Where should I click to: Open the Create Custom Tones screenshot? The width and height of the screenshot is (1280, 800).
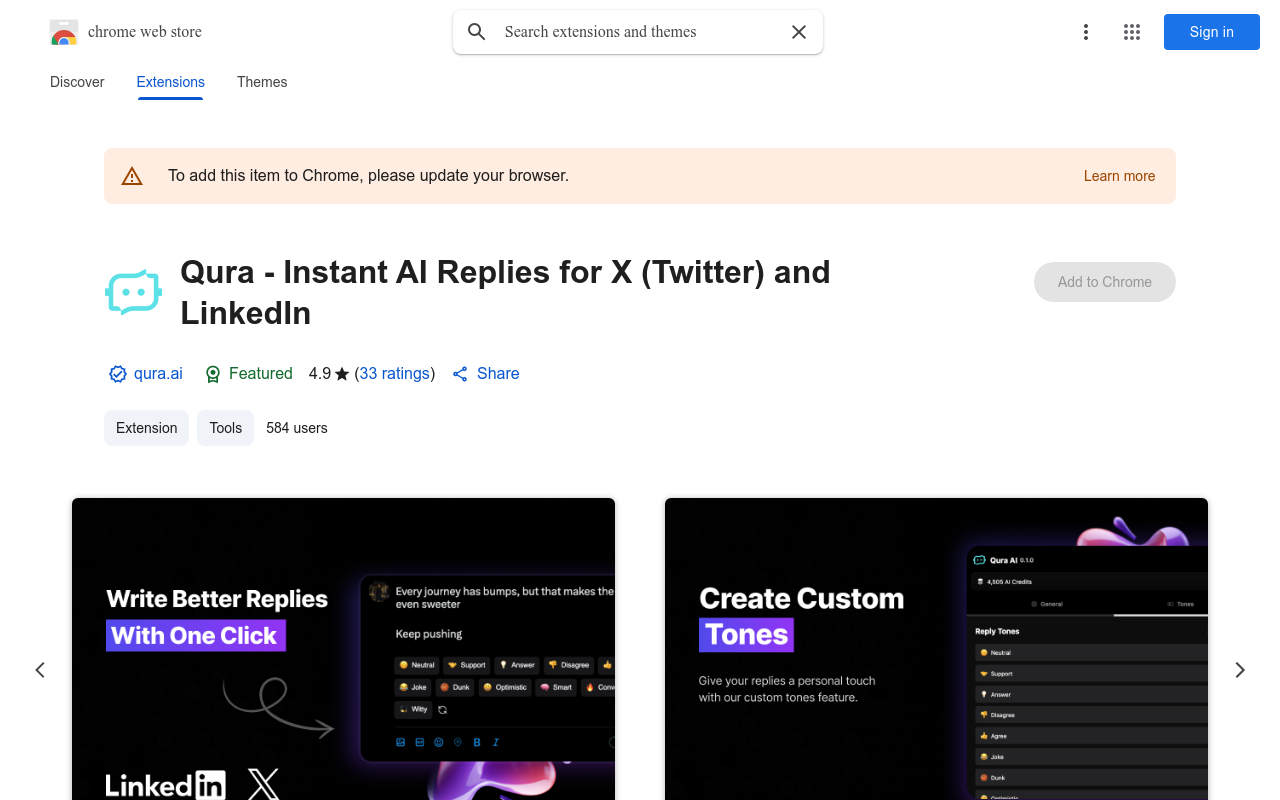[936, 649]
